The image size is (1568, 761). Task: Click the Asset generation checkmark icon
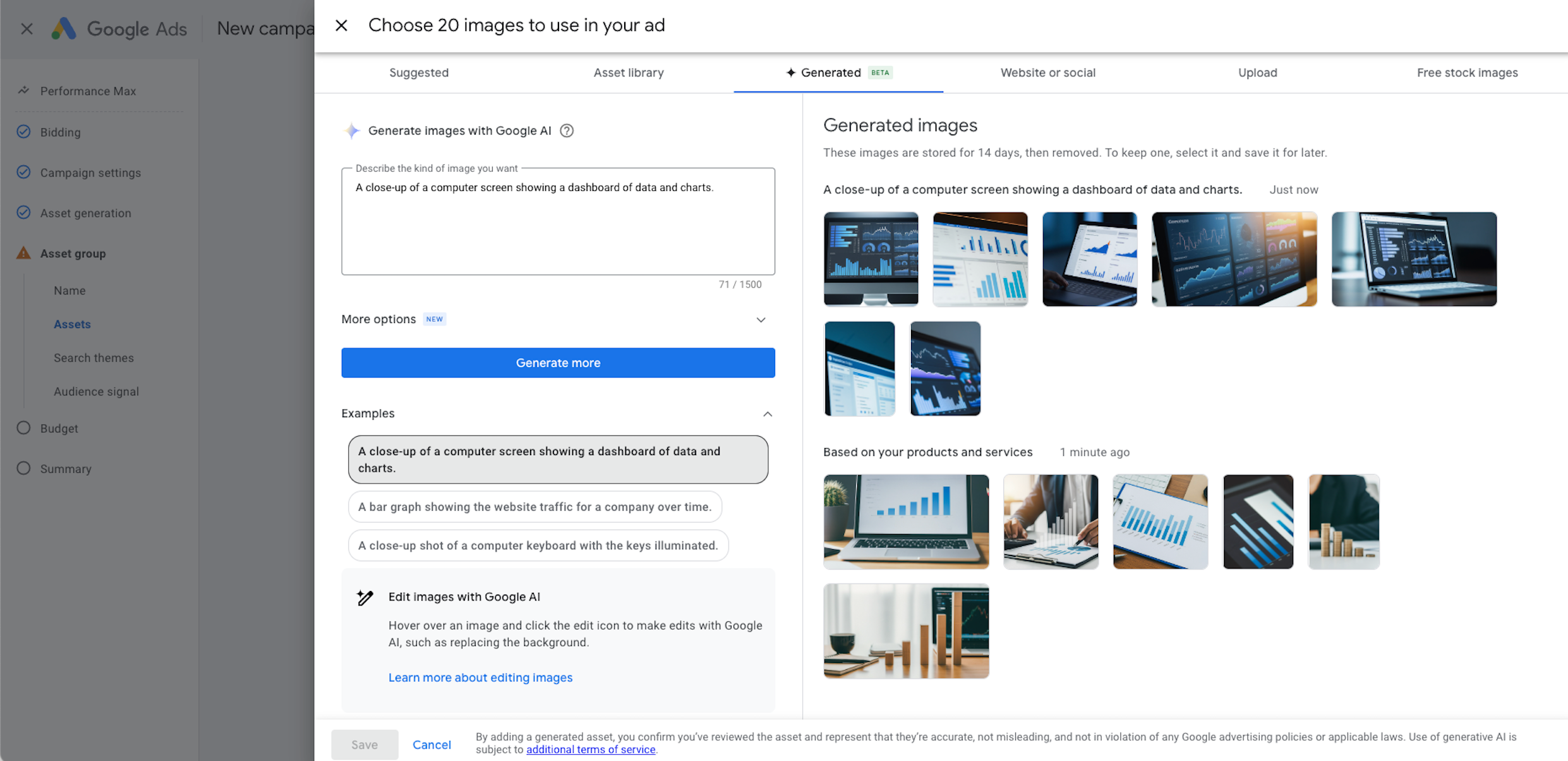[23, 212]
